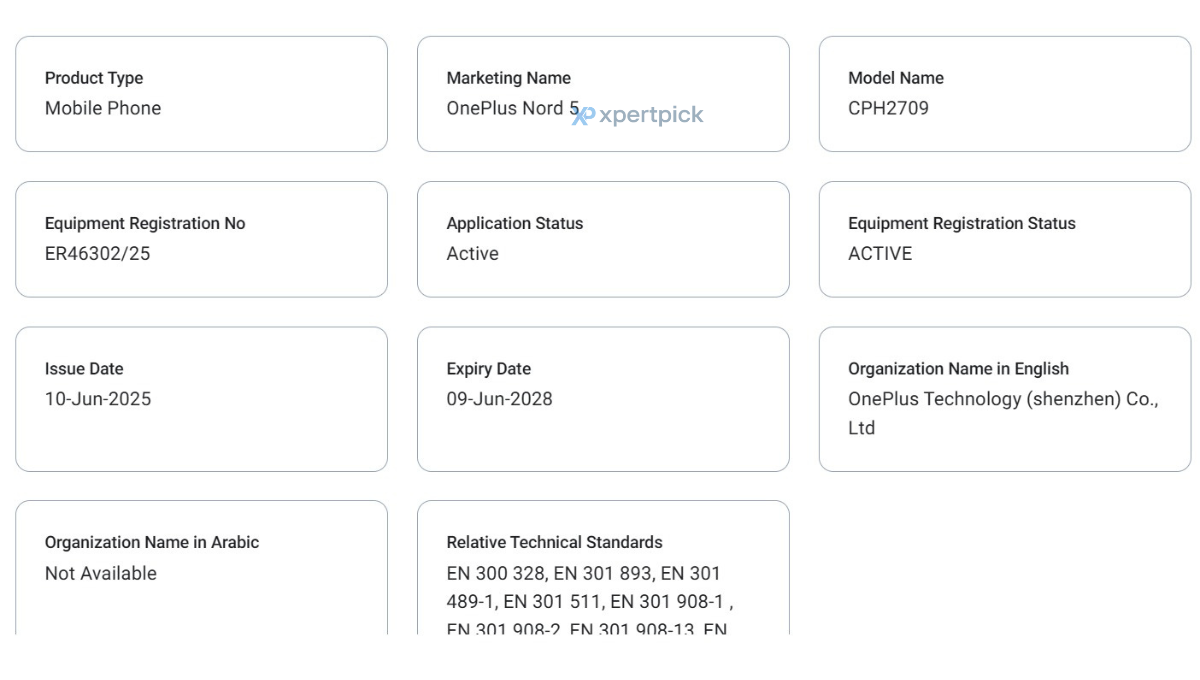Select the 'Active' value under Application Status
The height and width of the screenshot is (680, 1200).
[473, 253]
